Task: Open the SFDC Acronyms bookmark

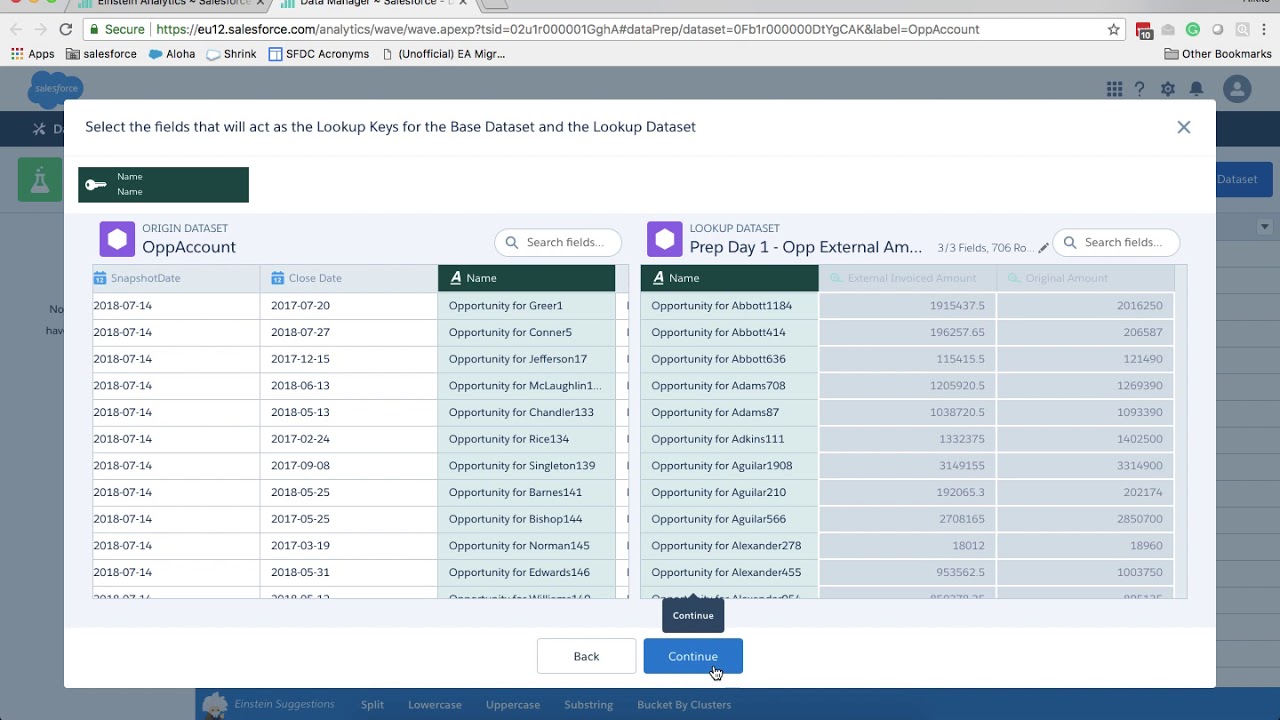Action: (319, 54)
